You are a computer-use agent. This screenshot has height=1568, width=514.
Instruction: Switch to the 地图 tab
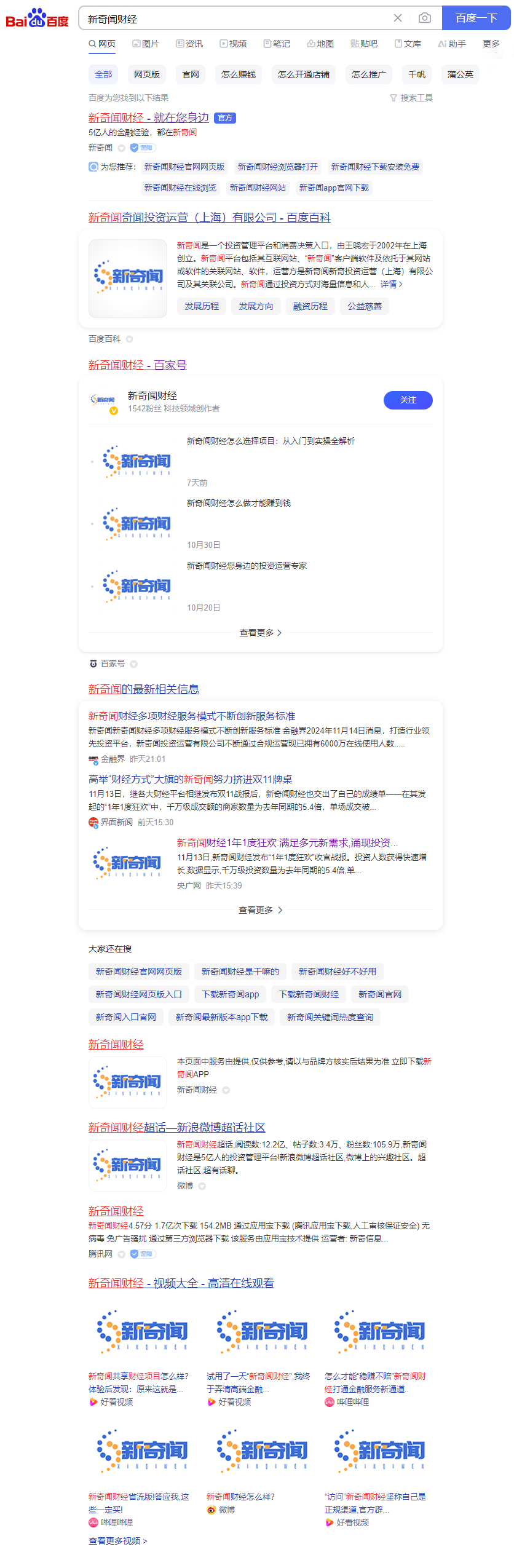[320, 44]
